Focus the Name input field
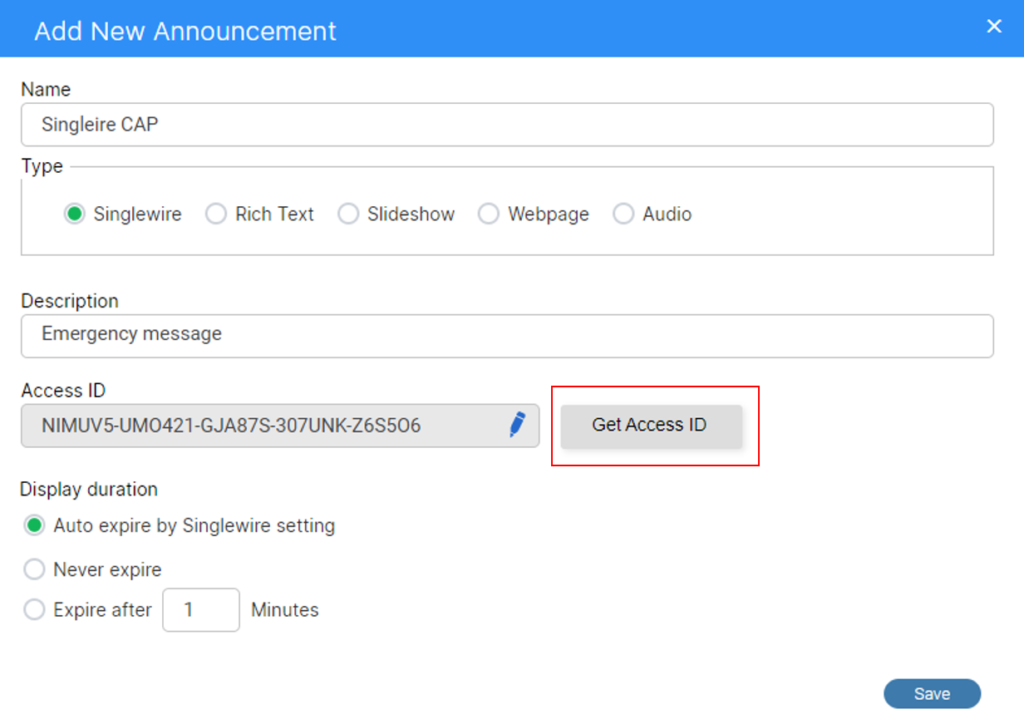 (507, 124)
